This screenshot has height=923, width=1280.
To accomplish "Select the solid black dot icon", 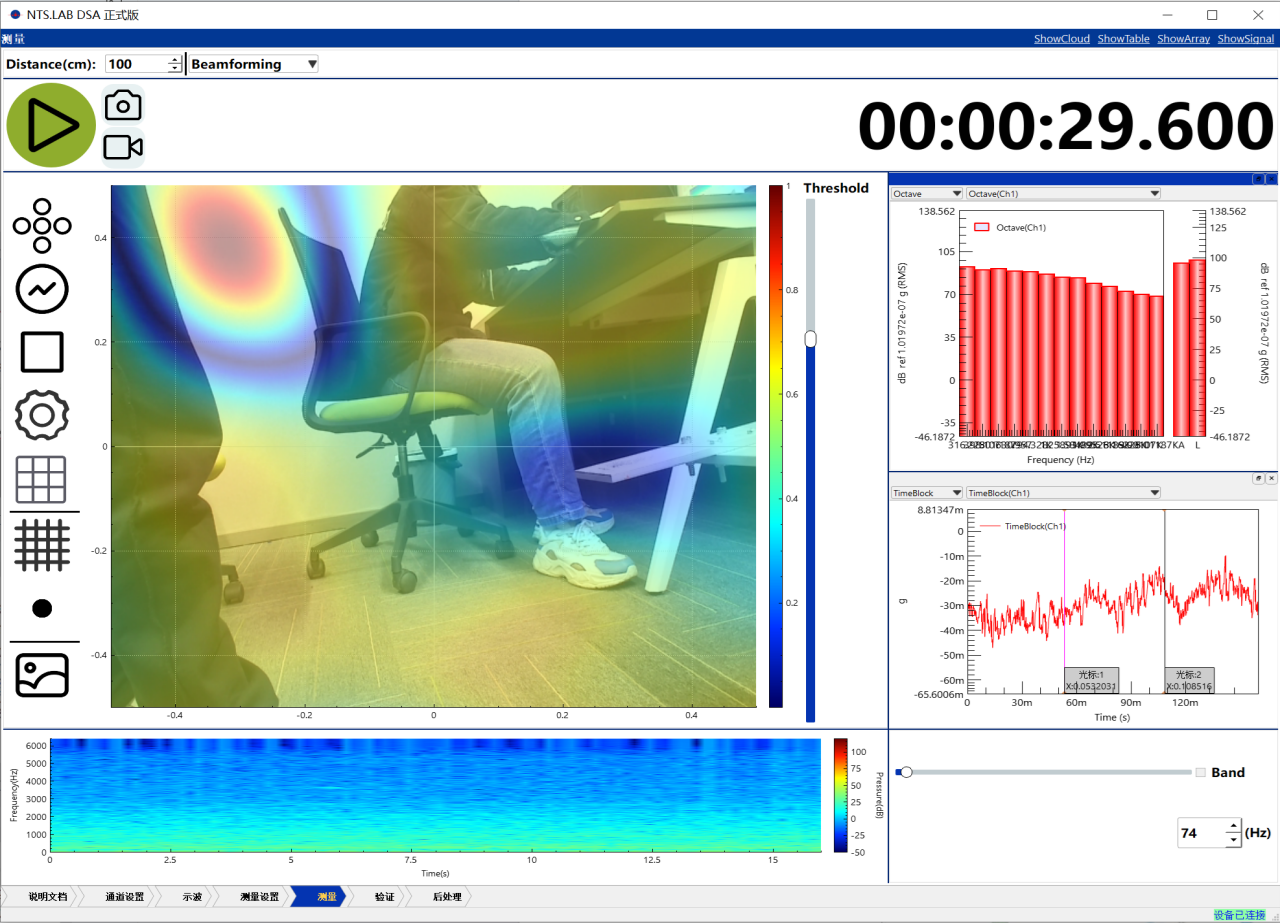I will (x=42, y=608).
